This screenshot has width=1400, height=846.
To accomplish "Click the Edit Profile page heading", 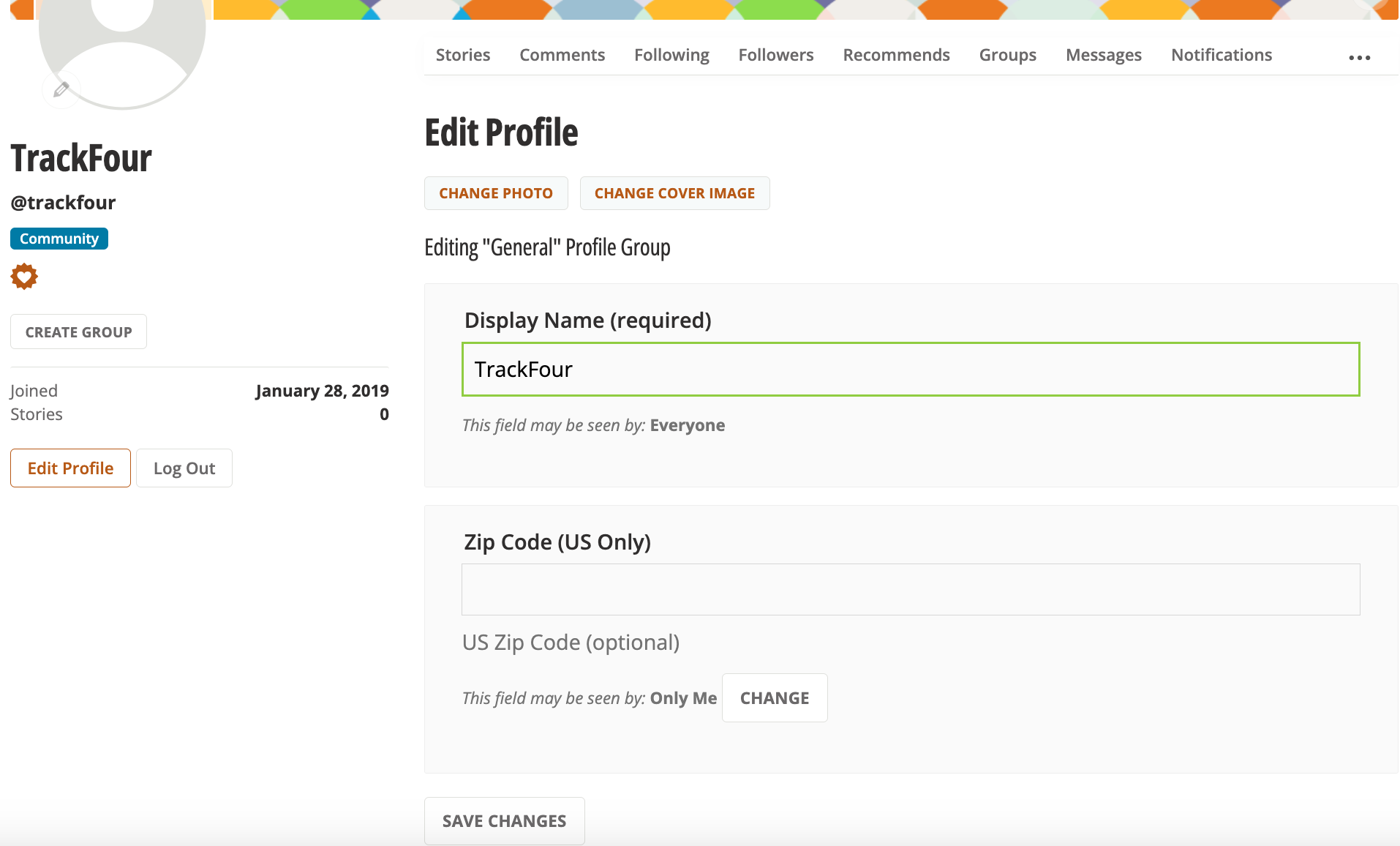I will (x=501, y=132).
